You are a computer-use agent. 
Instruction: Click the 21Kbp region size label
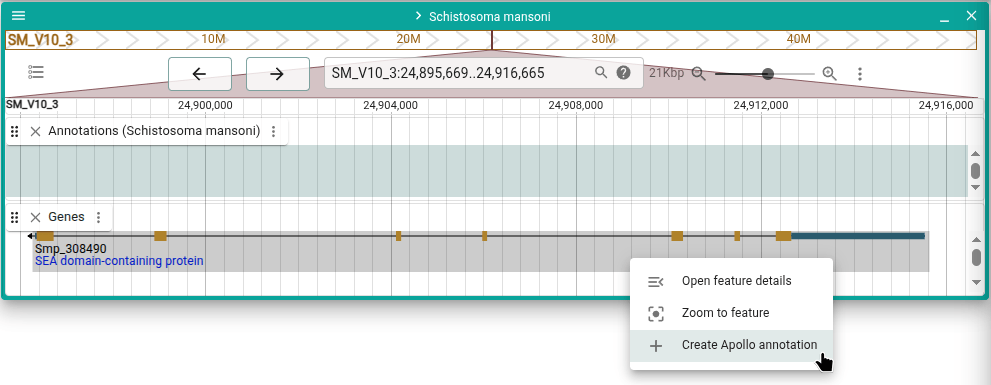667,73
